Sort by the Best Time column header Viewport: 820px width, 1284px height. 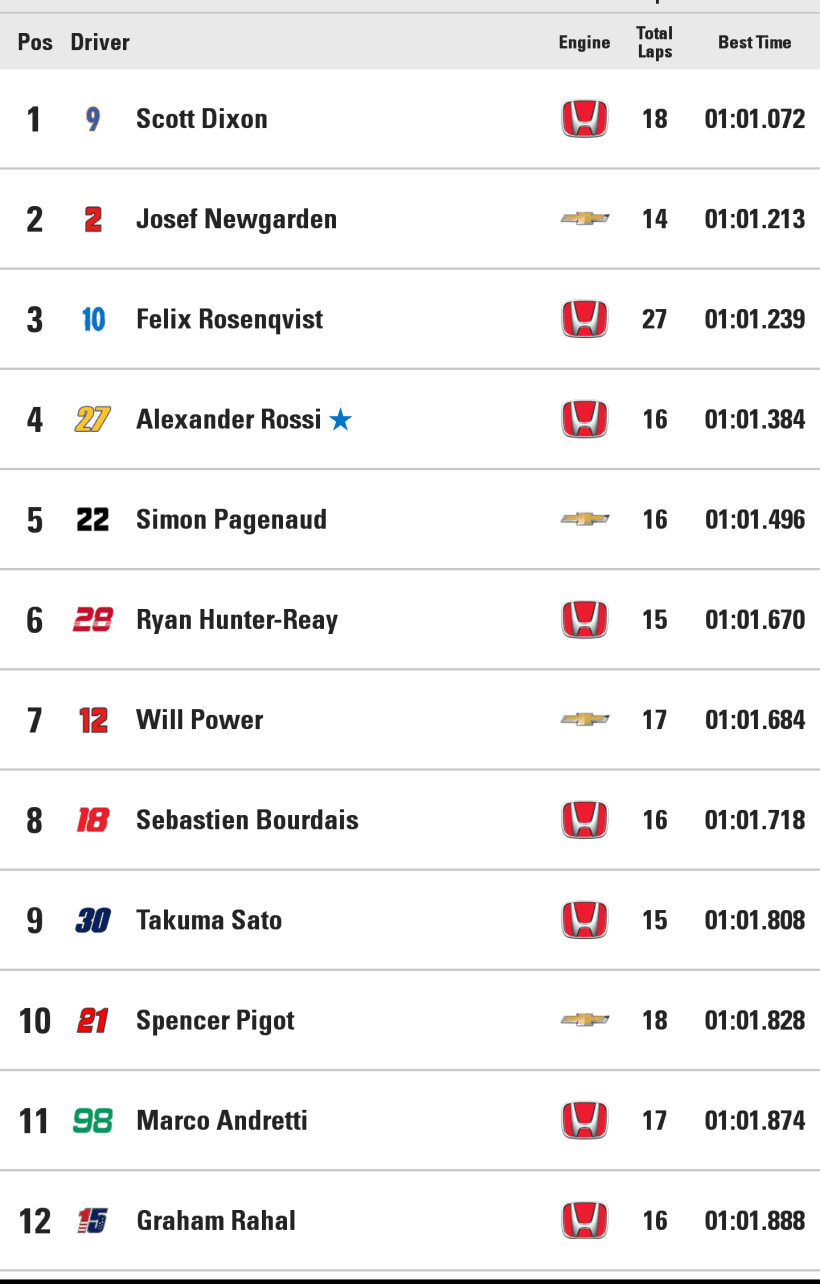coord(754,42)
